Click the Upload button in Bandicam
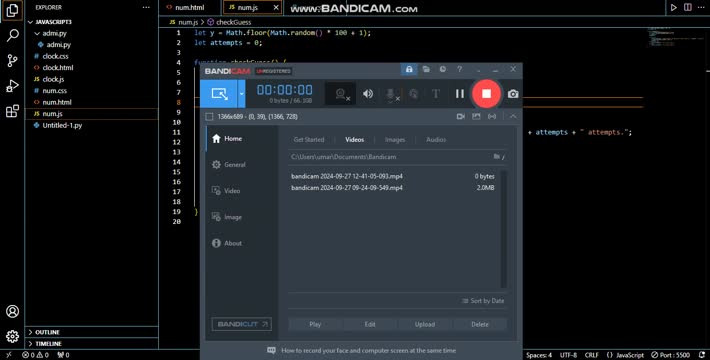 point(425,324)
